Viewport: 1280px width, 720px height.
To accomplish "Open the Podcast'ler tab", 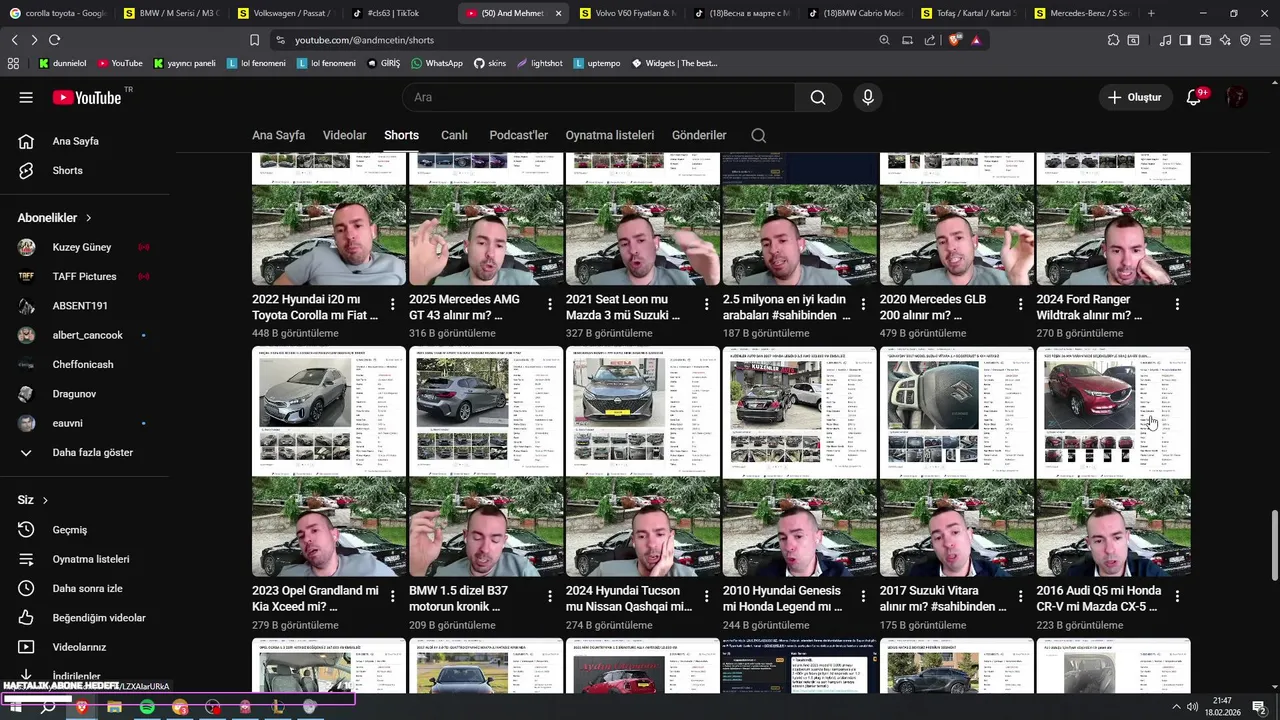I will pyautogui.click(x=518, y=135).
